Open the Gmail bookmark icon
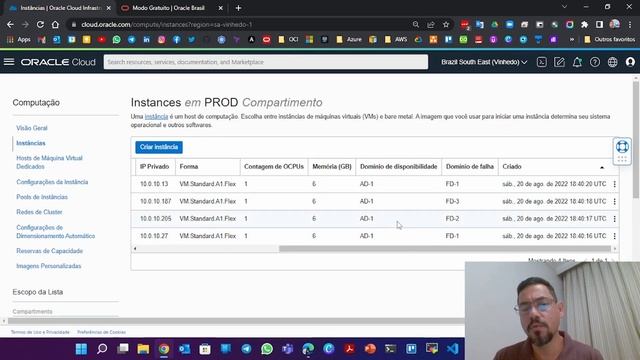 (42, 40)
